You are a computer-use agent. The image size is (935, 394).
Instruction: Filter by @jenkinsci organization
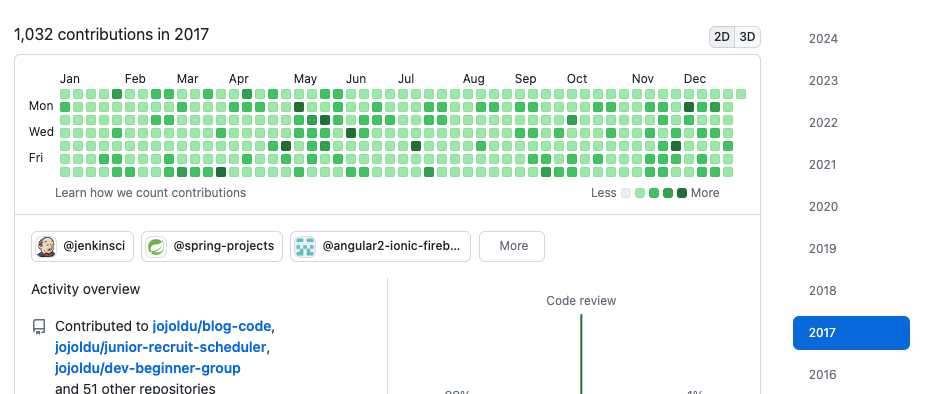(82, 246)
